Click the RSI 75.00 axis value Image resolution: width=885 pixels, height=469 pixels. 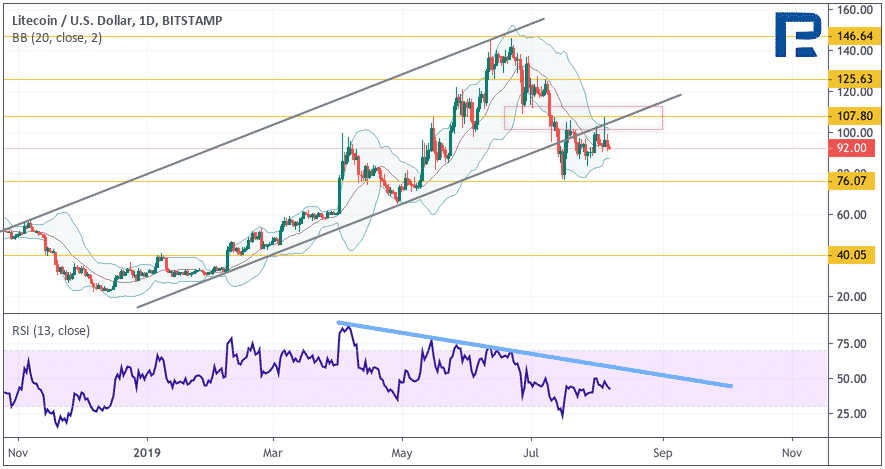click(x=852, y=344)
